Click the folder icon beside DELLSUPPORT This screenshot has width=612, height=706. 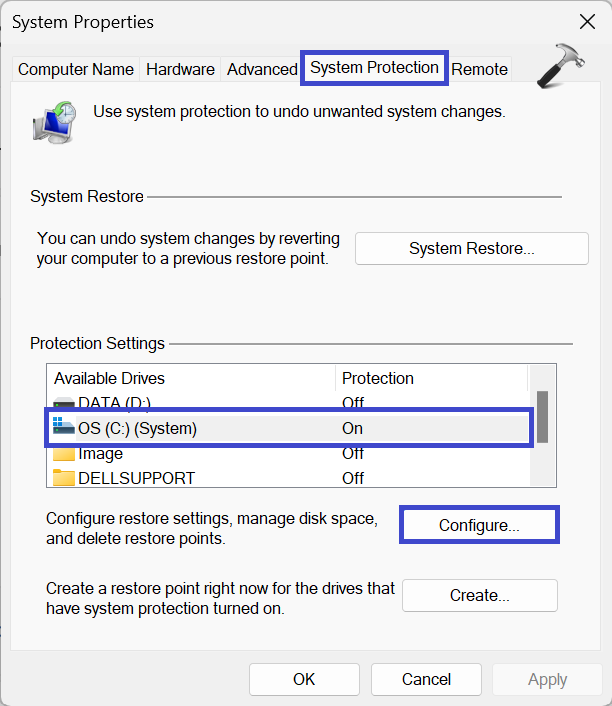[64, 478]
